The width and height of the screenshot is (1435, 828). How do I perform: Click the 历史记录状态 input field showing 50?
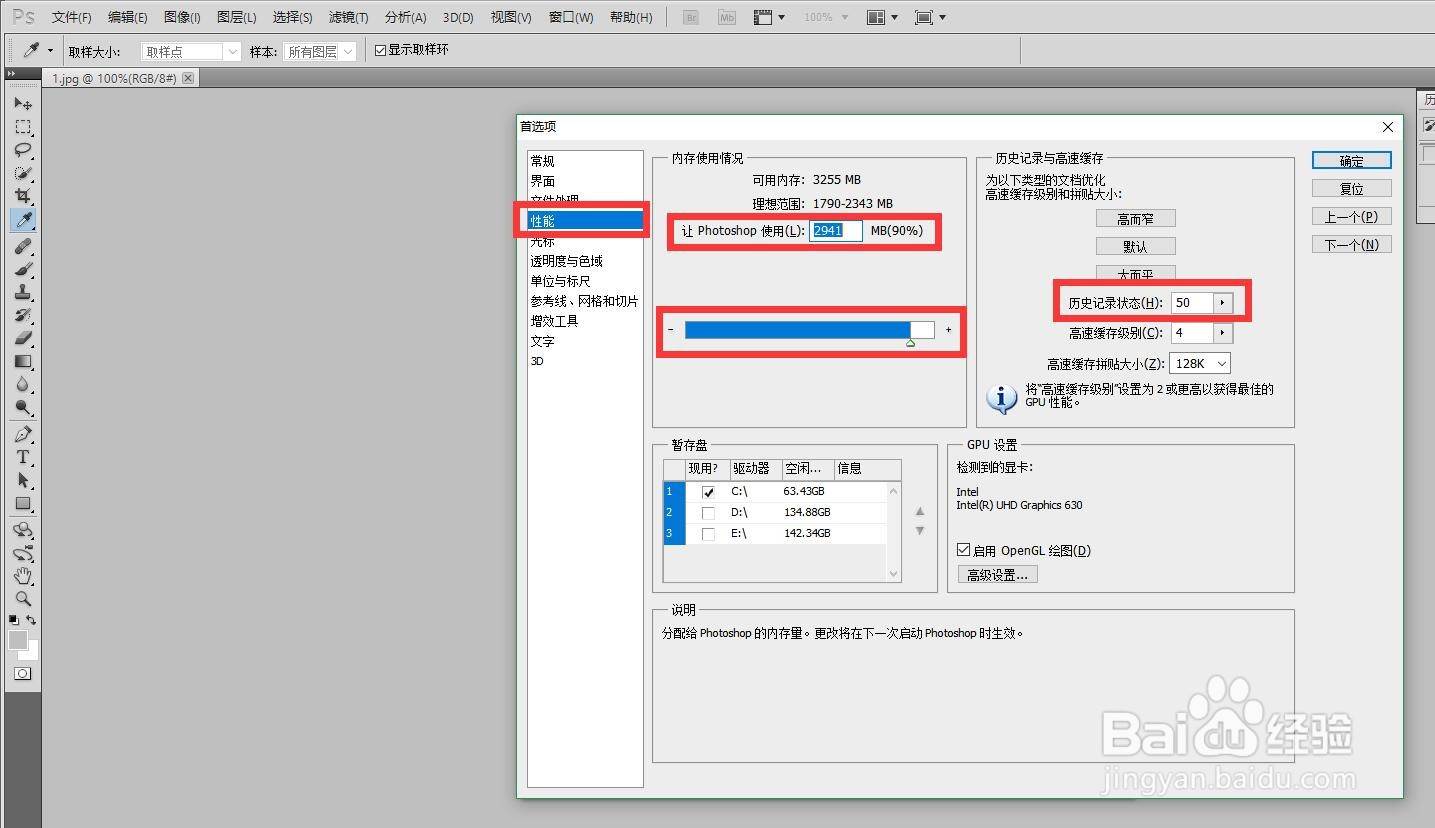[1192, 302]
